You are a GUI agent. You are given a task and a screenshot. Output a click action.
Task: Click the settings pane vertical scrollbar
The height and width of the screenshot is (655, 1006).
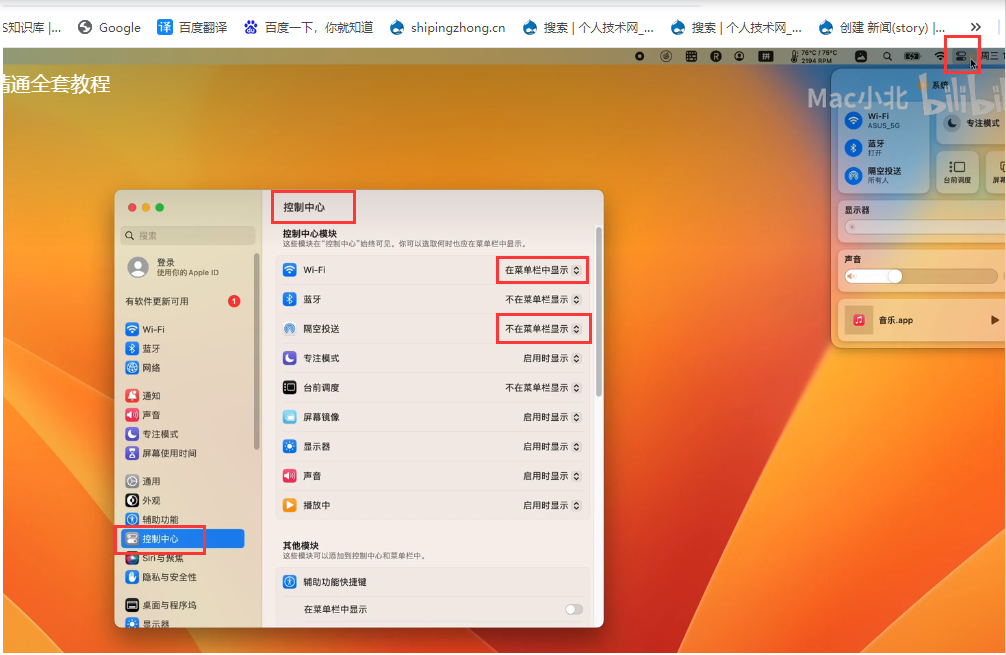tap(599, 312)
